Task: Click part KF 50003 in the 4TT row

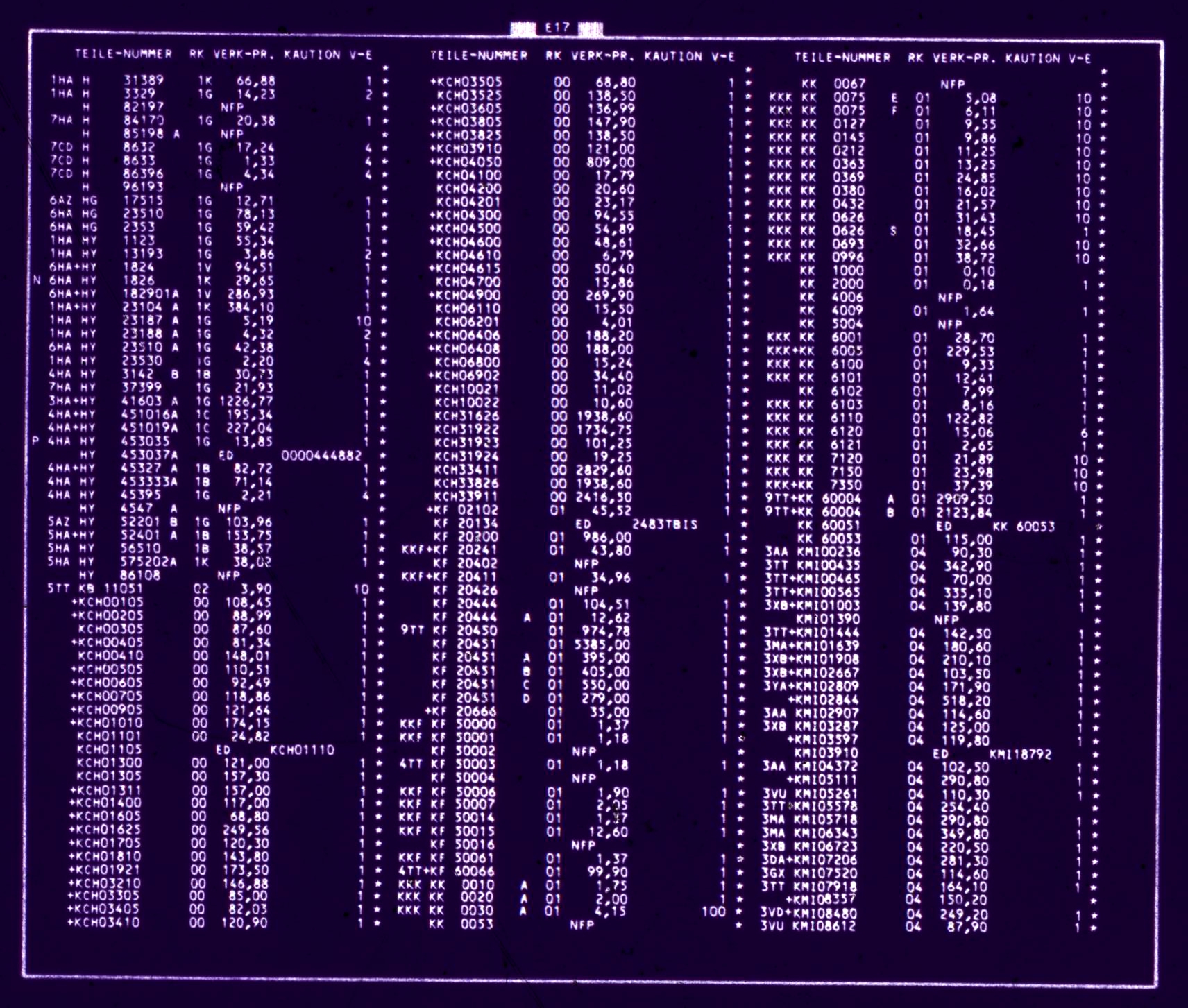Action: (464, 764)
